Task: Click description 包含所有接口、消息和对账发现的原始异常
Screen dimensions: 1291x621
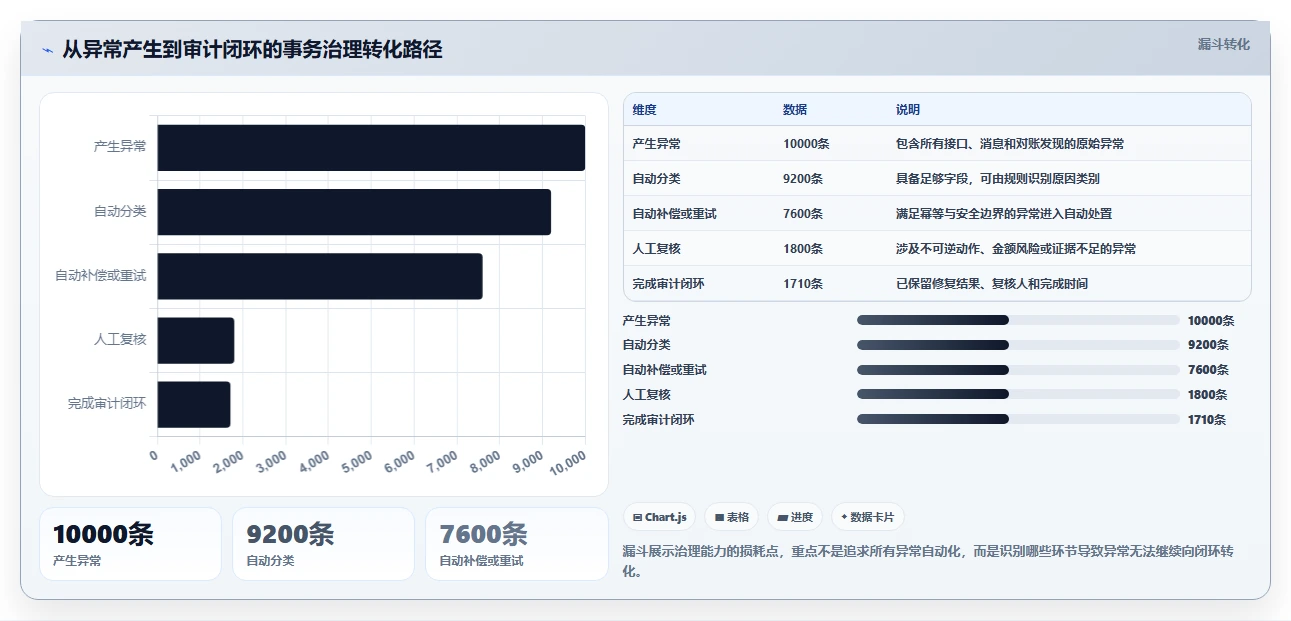Action: pyautogui.click(x=1010, y=144)
